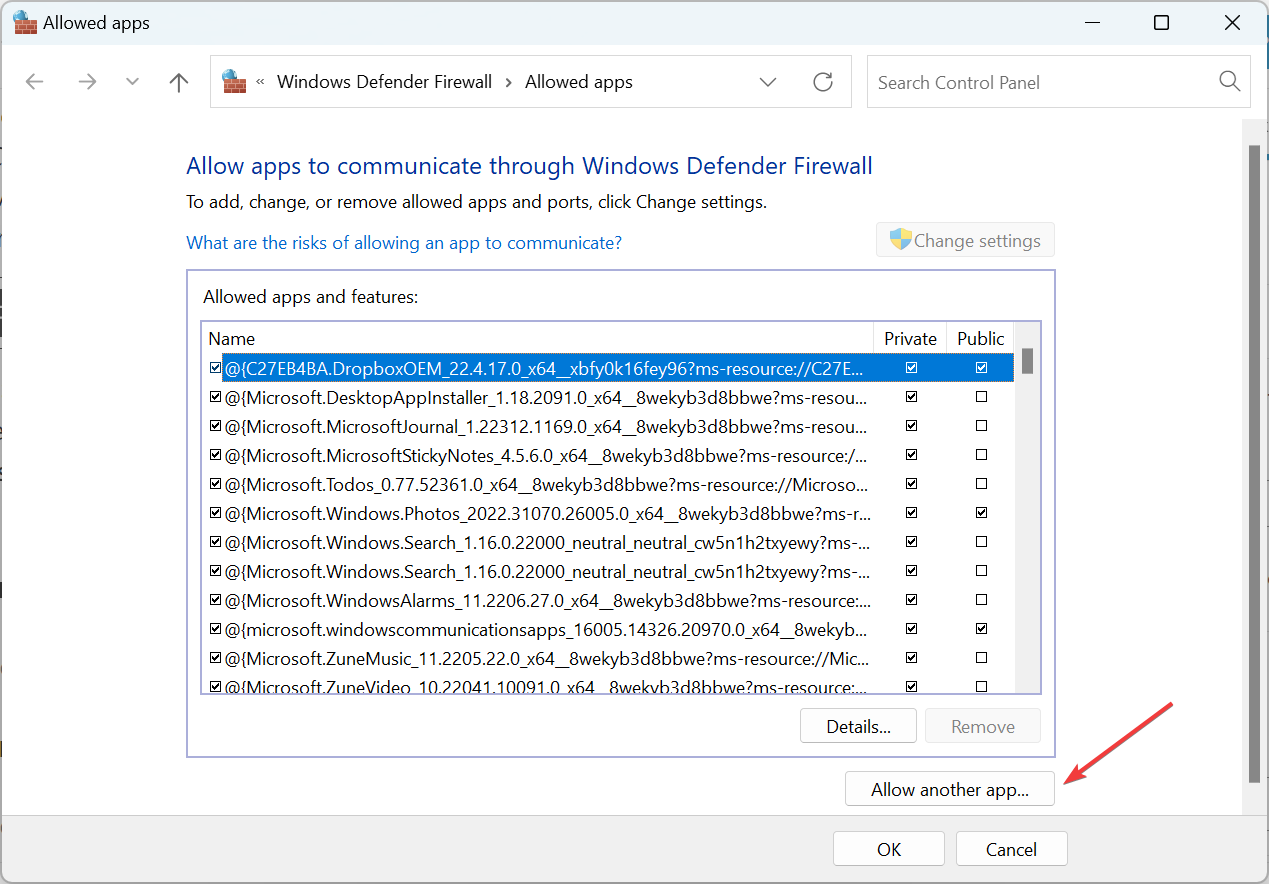The width and height of the screenshot is (1269, 884).
Task: Click the Remove button
Action: click(983, 726)
